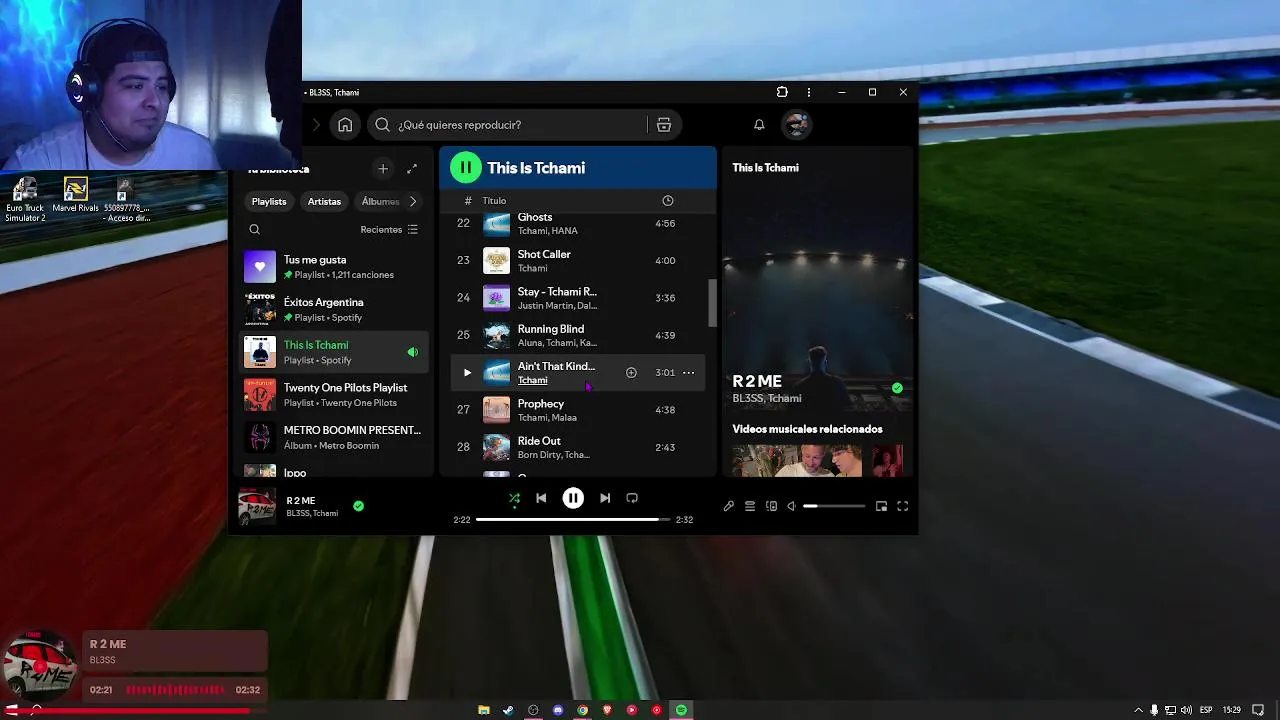Adjust the Spotify volume slider
Screen dimensions: 1280x720
pos(834,506)
